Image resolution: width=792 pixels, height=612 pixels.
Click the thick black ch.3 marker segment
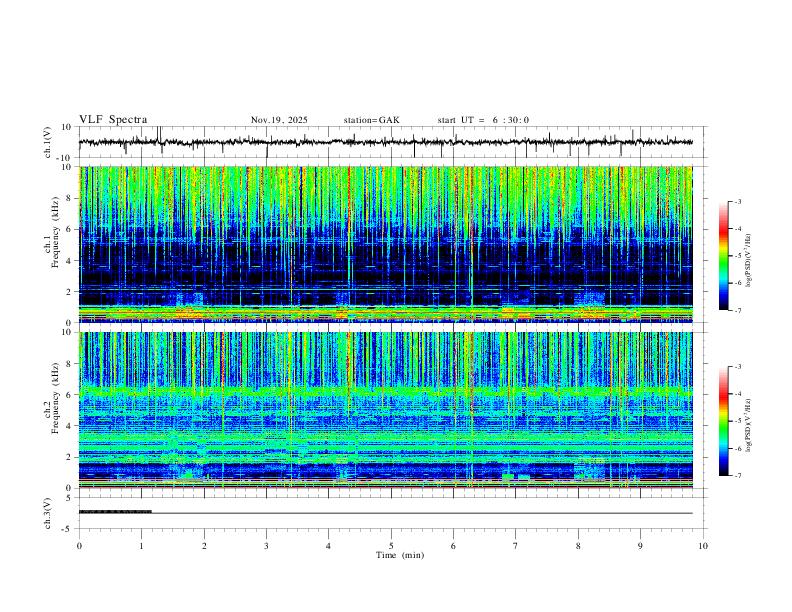(115, 512)
